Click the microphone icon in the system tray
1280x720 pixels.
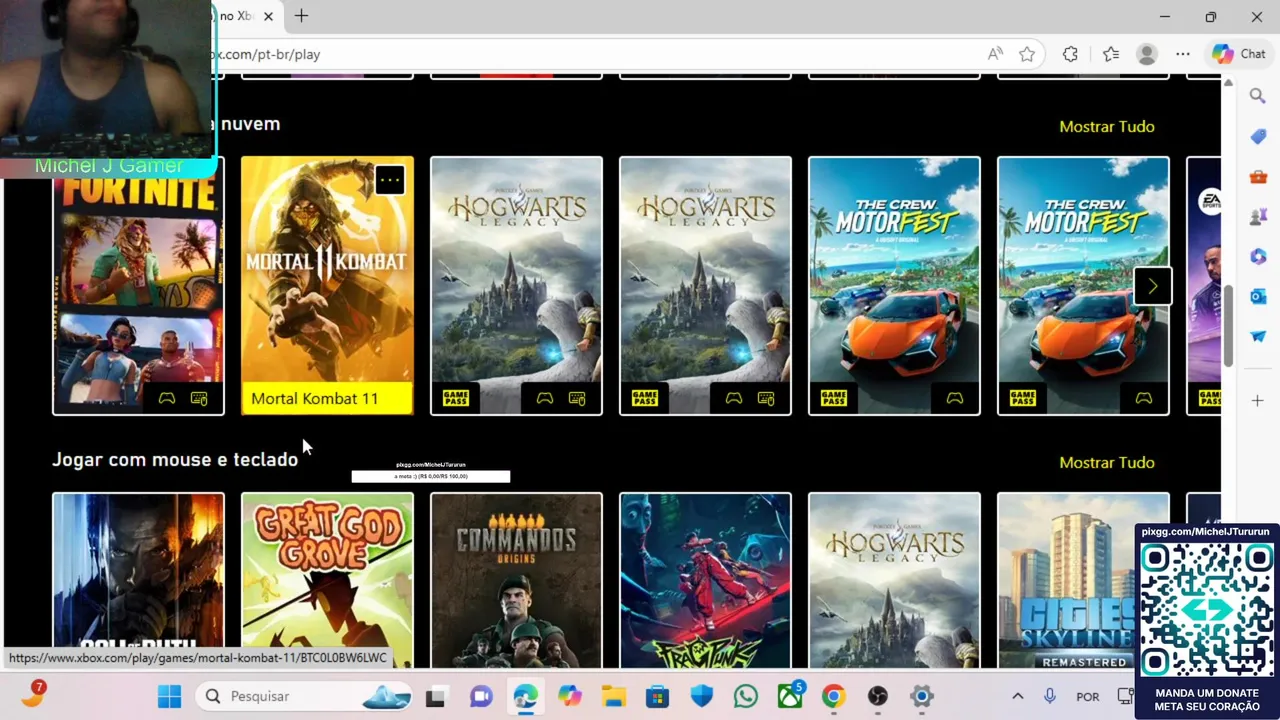coord(1049,696)
